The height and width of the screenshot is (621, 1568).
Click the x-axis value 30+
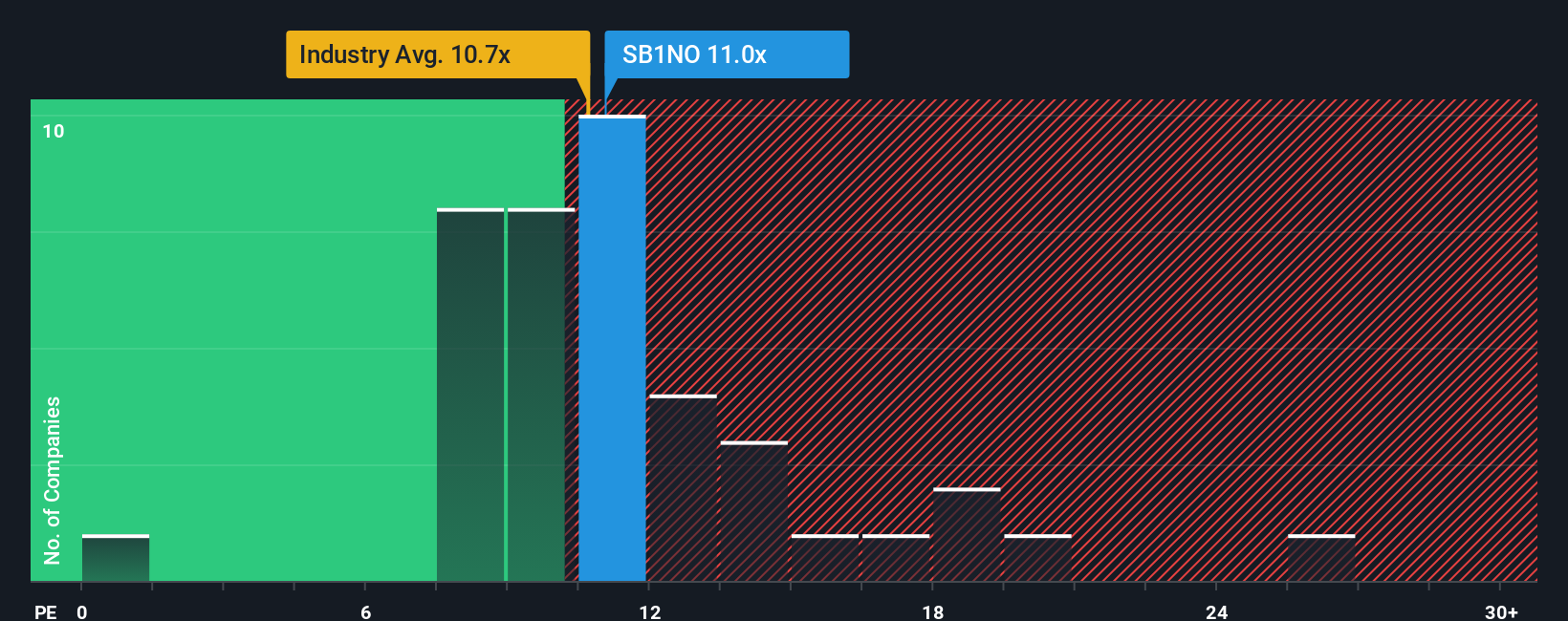tap(1501, 611)
